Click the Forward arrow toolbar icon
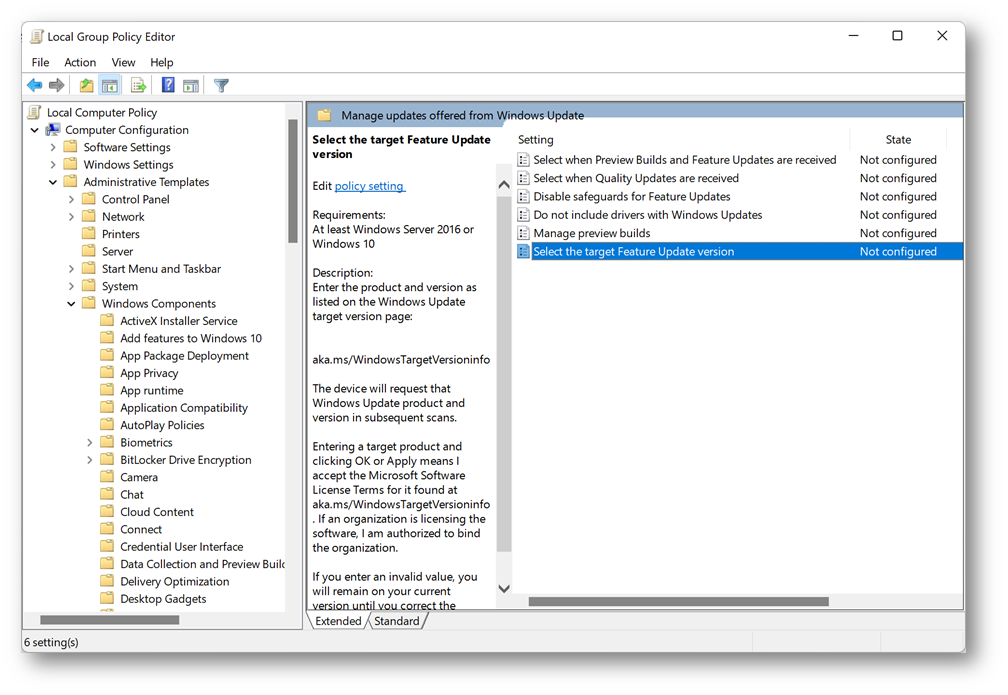This screenshot has height=695, width=1008. point(57,86)
